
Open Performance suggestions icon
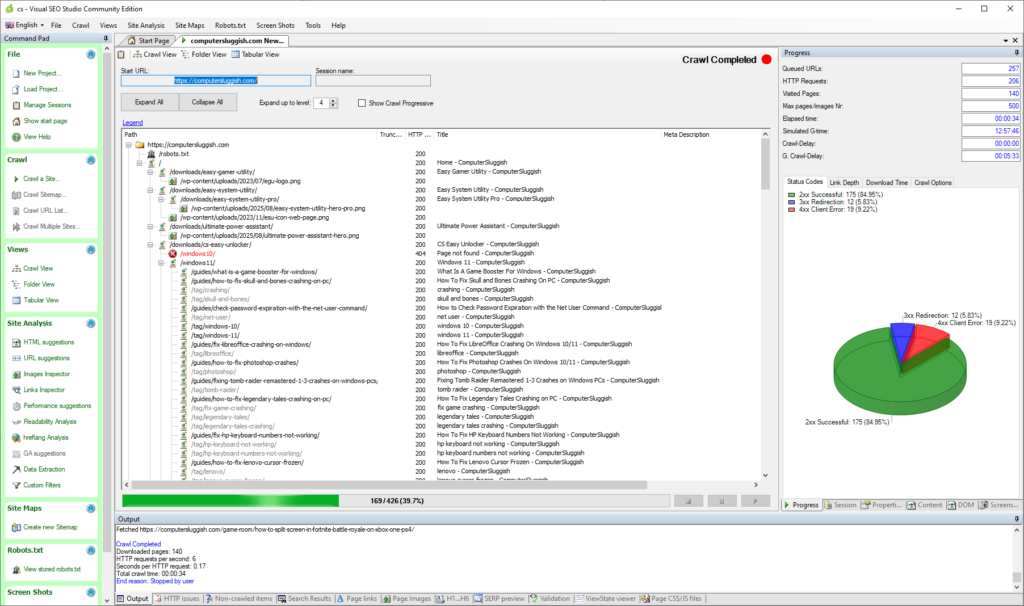pyautogui.click(x=16, y=406)
